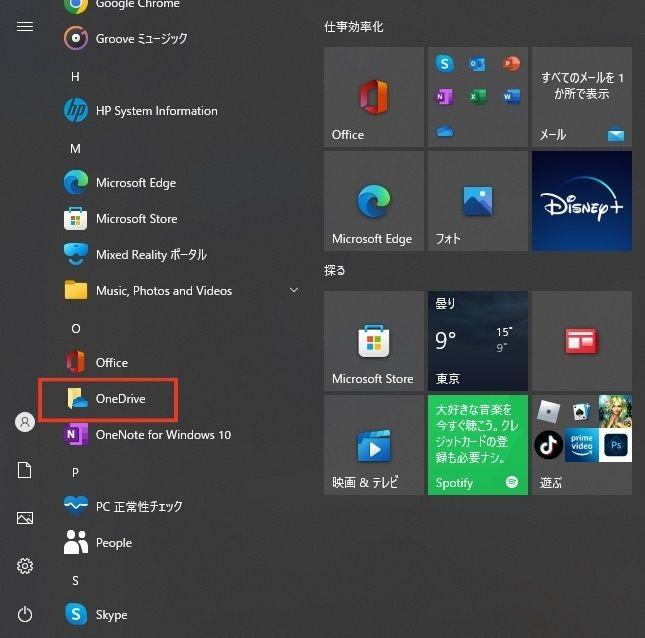Jump to letter S section header
The height and width of the screenshot is (638, 645).
click(75, 580)
